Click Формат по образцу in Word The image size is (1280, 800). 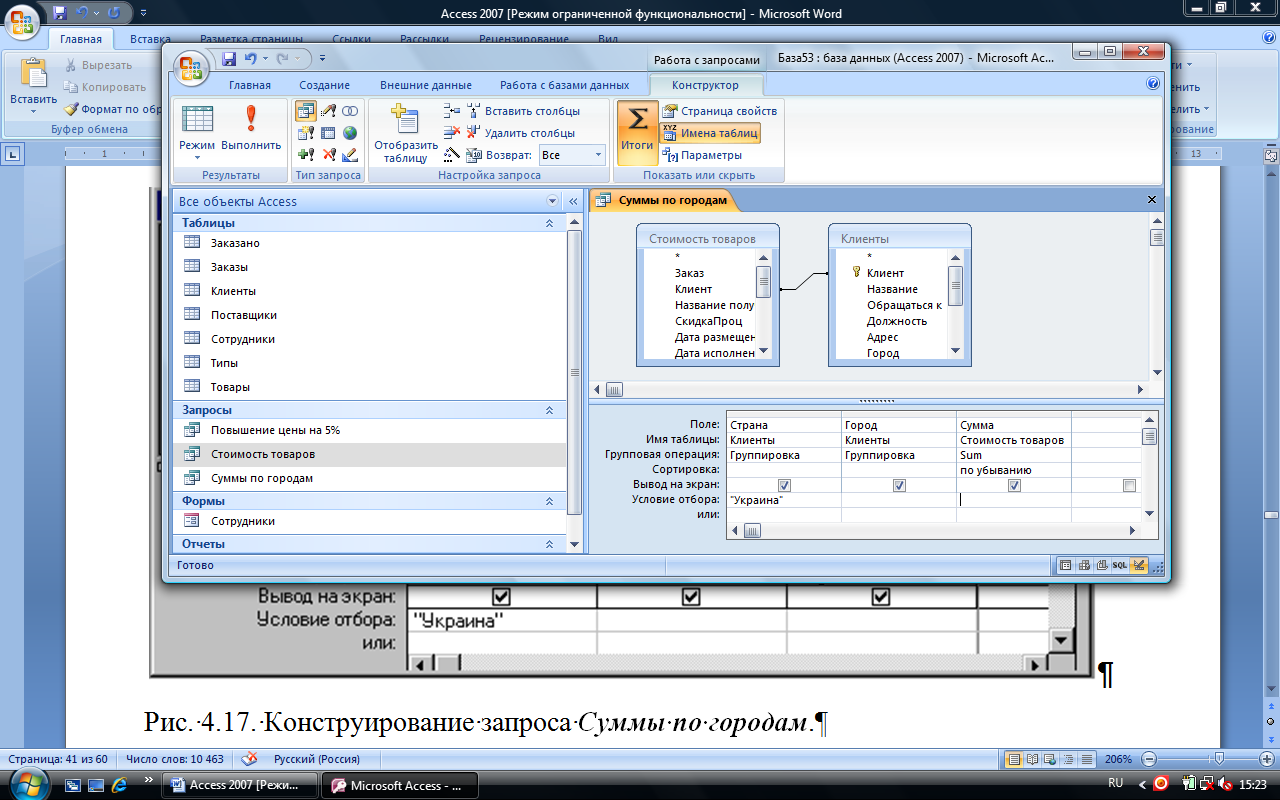[x=113, y=109]
